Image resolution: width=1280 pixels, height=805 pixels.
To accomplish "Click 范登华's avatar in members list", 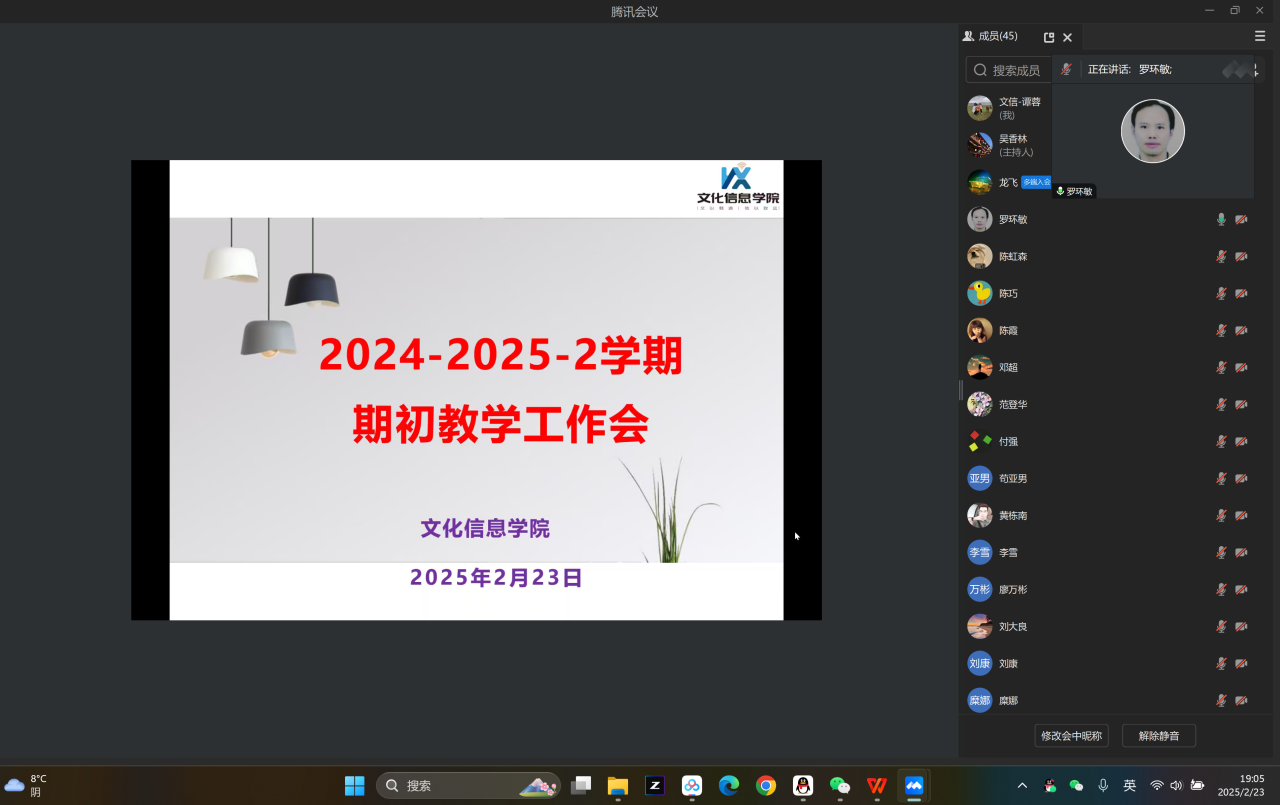I will tap(980, 404).
